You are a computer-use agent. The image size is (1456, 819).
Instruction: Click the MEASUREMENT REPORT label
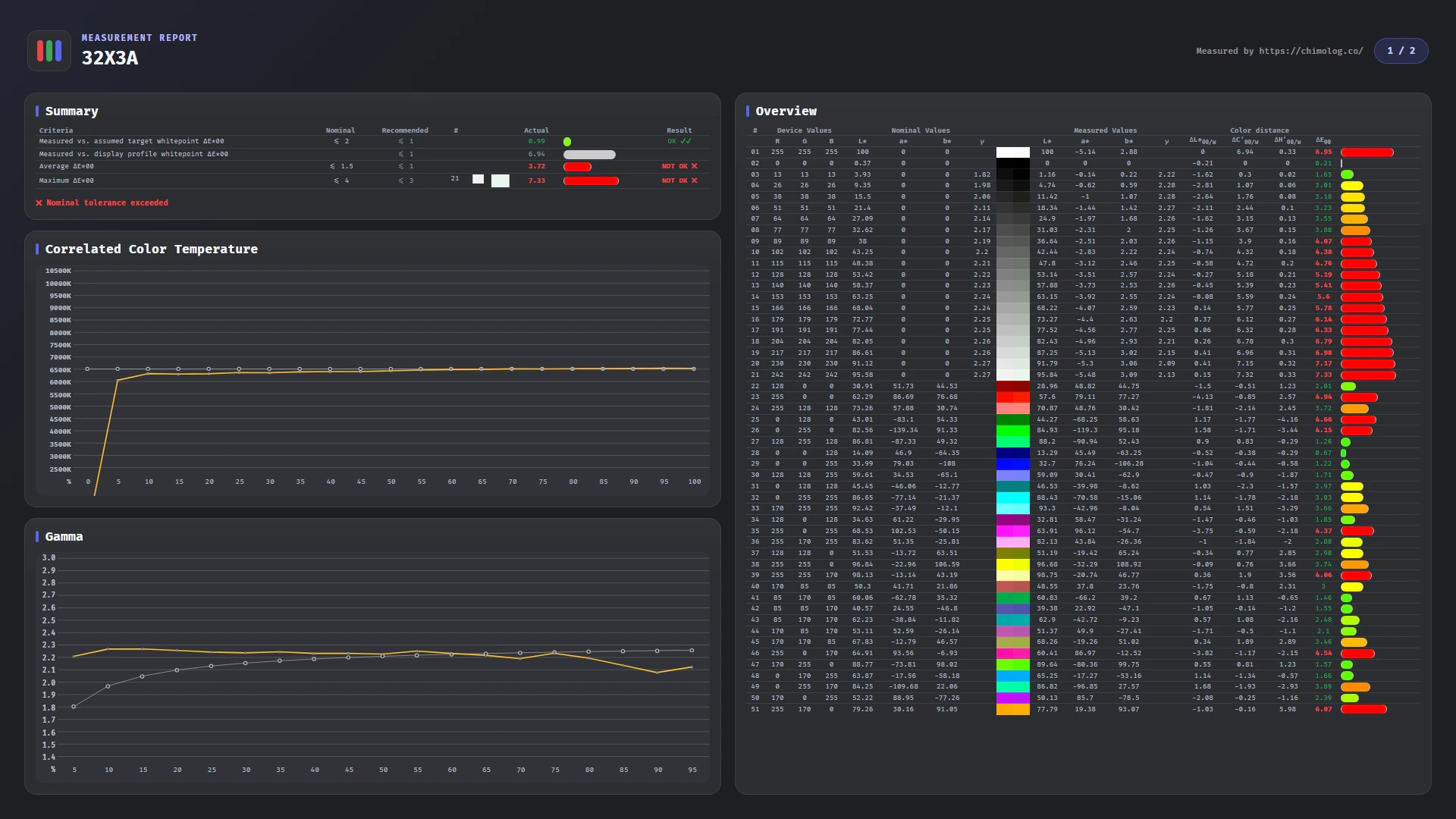[x=140, y=38]
